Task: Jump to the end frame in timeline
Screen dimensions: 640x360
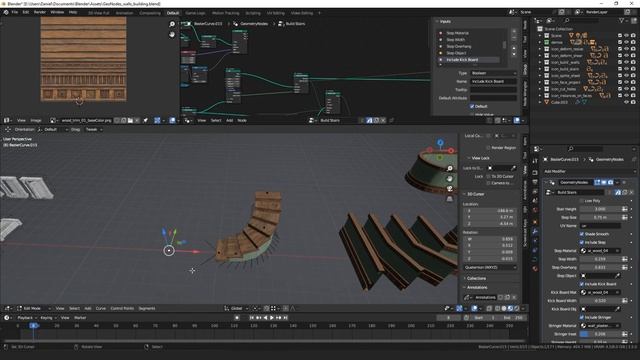Action: tap(285, 318)
